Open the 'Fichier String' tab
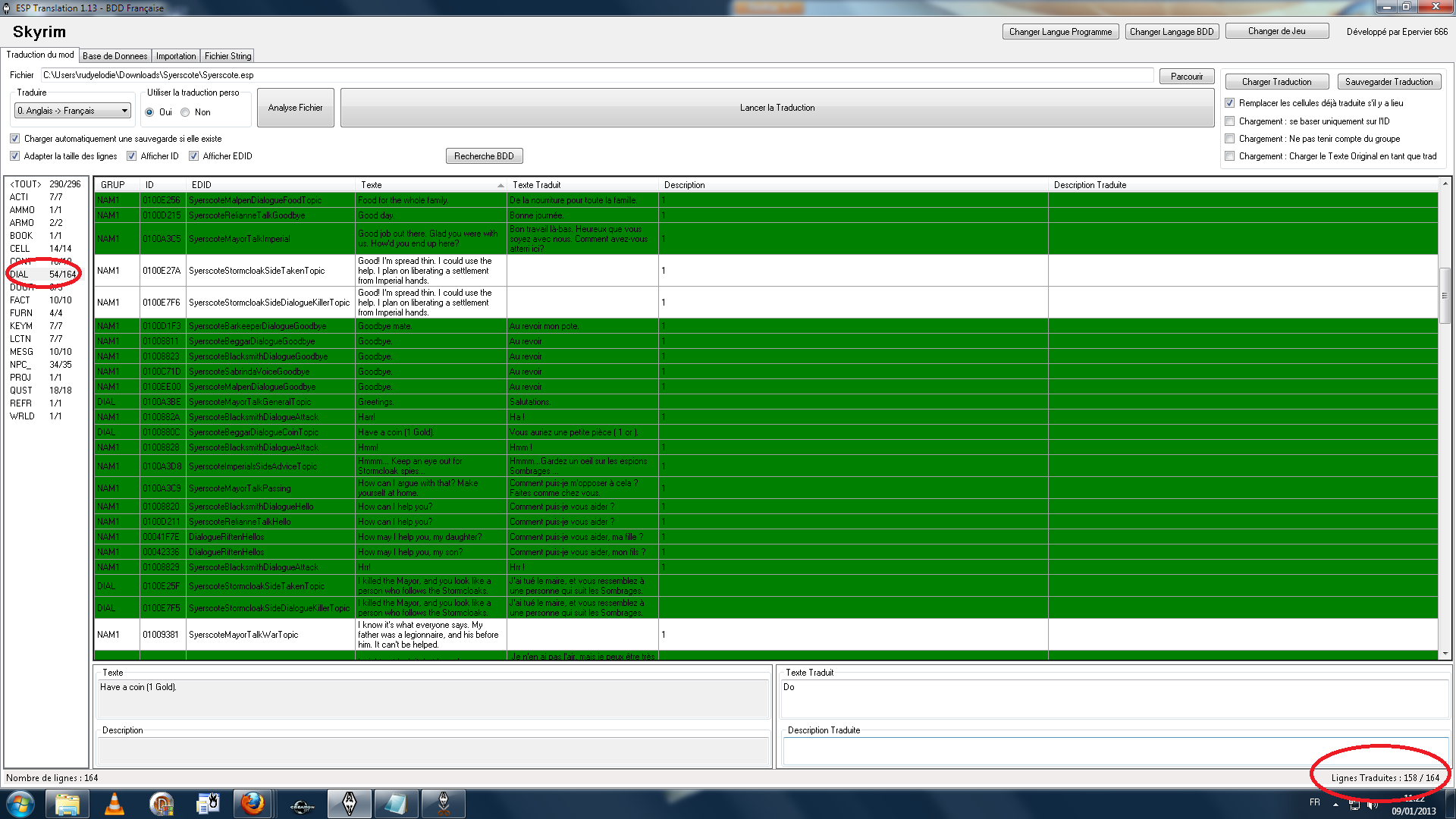 [227, 56]
